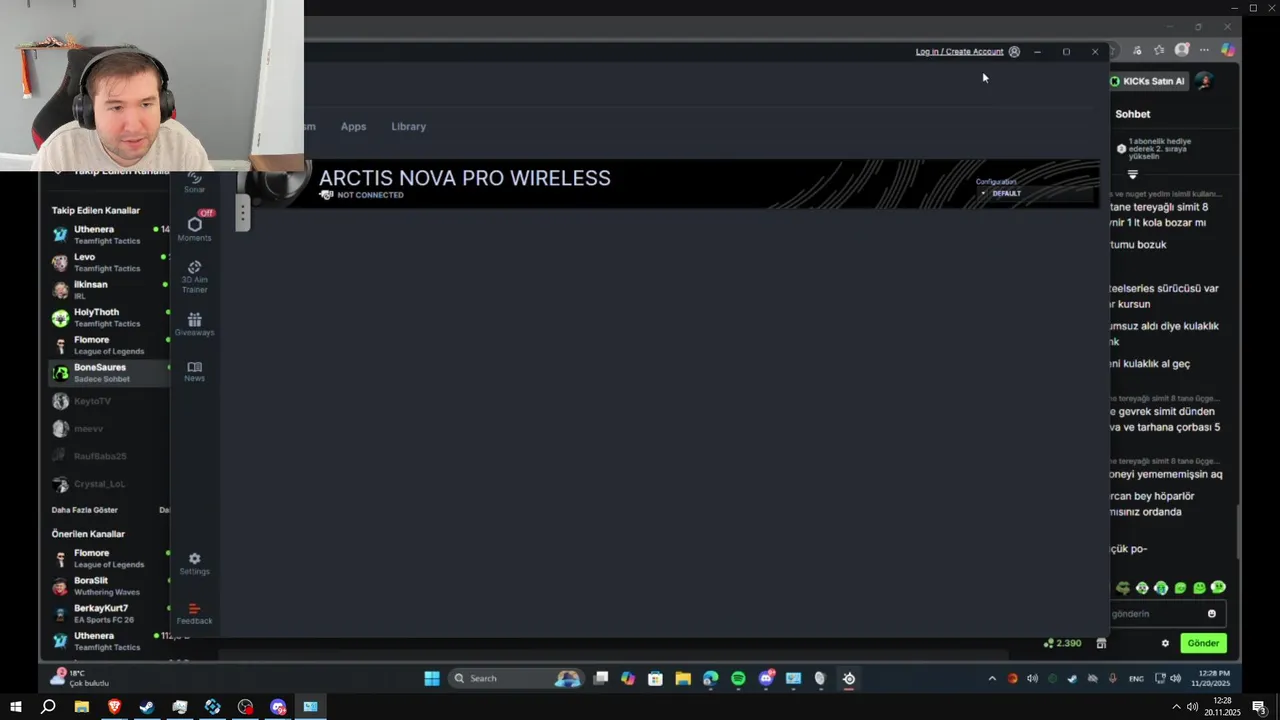The width and height of the screenshot is (1280, 720).
Task: Open Levo channel in Kick sidebar
Action: click(x=110, y=262)
